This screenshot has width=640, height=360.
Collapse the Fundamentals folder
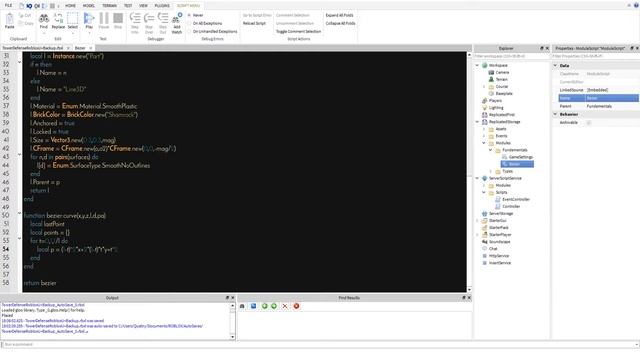[x=491, y=150]
